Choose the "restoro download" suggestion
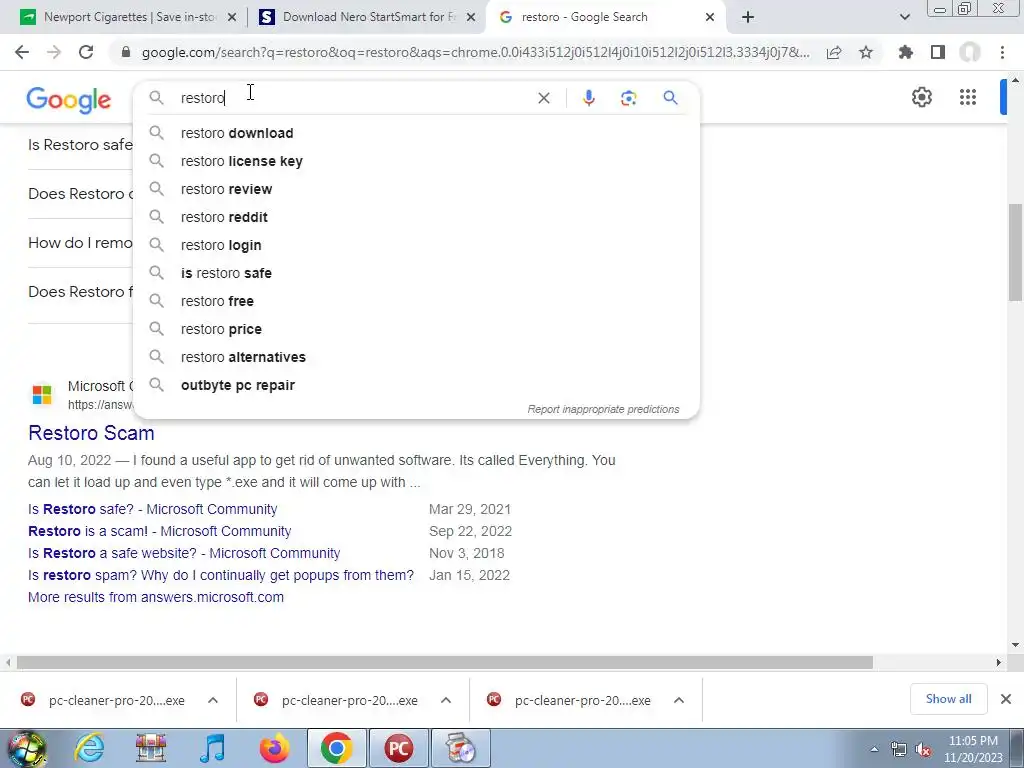This screenshot has height=768, width=1024. click(x=417, y=133)
